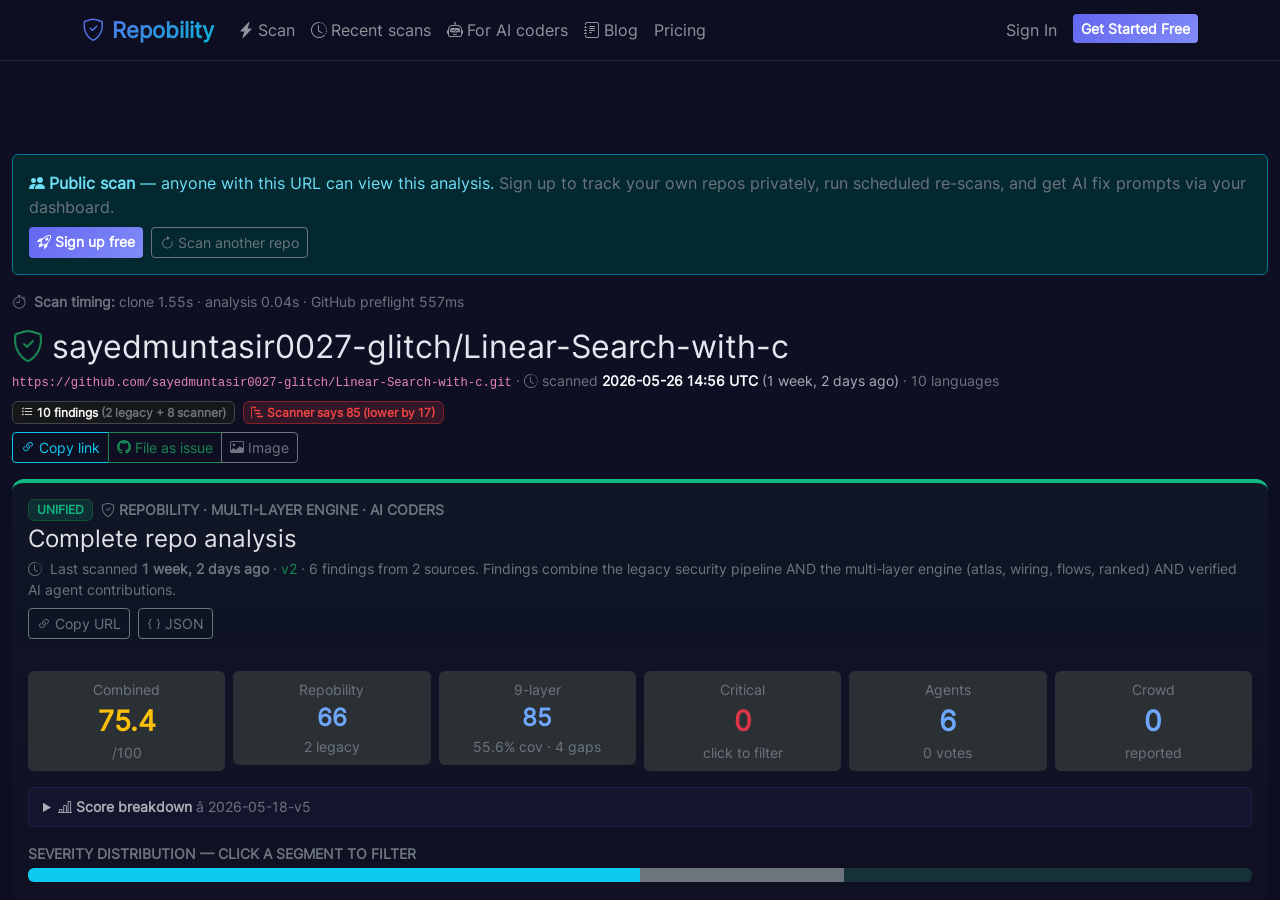Click the clock icon before scanned date

click(x=531, y=381)
